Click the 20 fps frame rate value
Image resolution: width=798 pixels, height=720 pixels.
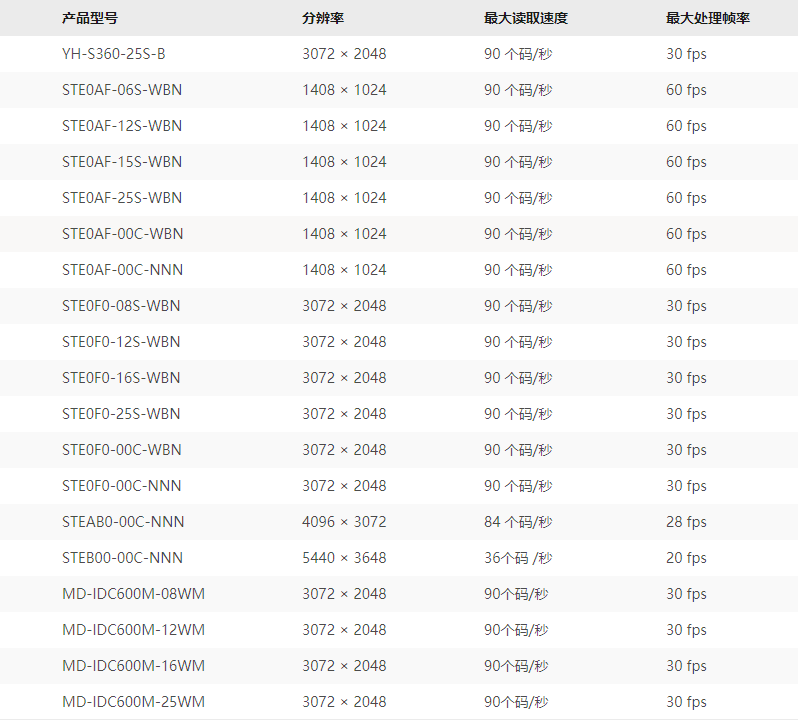tap(686, 558)
